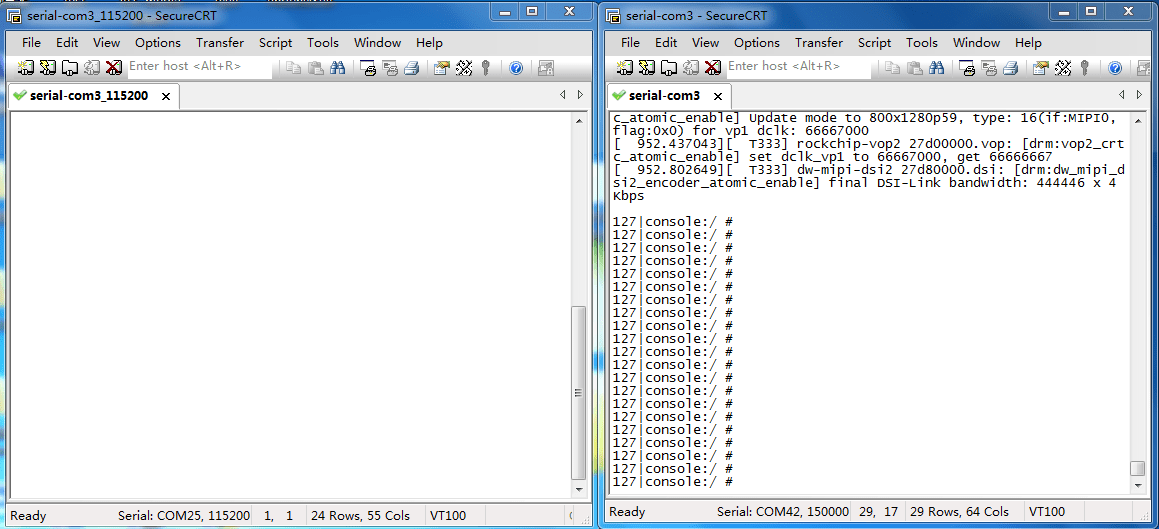
Task: Click "29 Rows, 64 Cols" status bar text
Action: (959, 512)
